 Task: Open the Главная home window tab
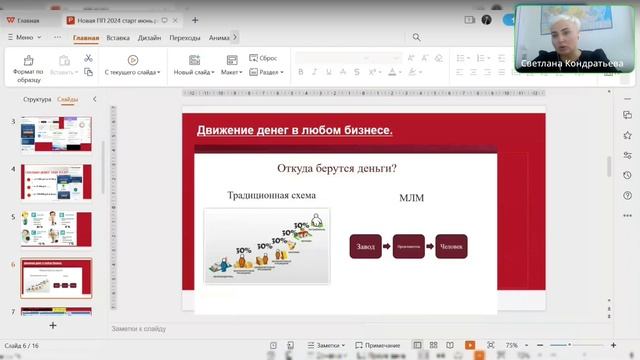(x=23, y=20)
